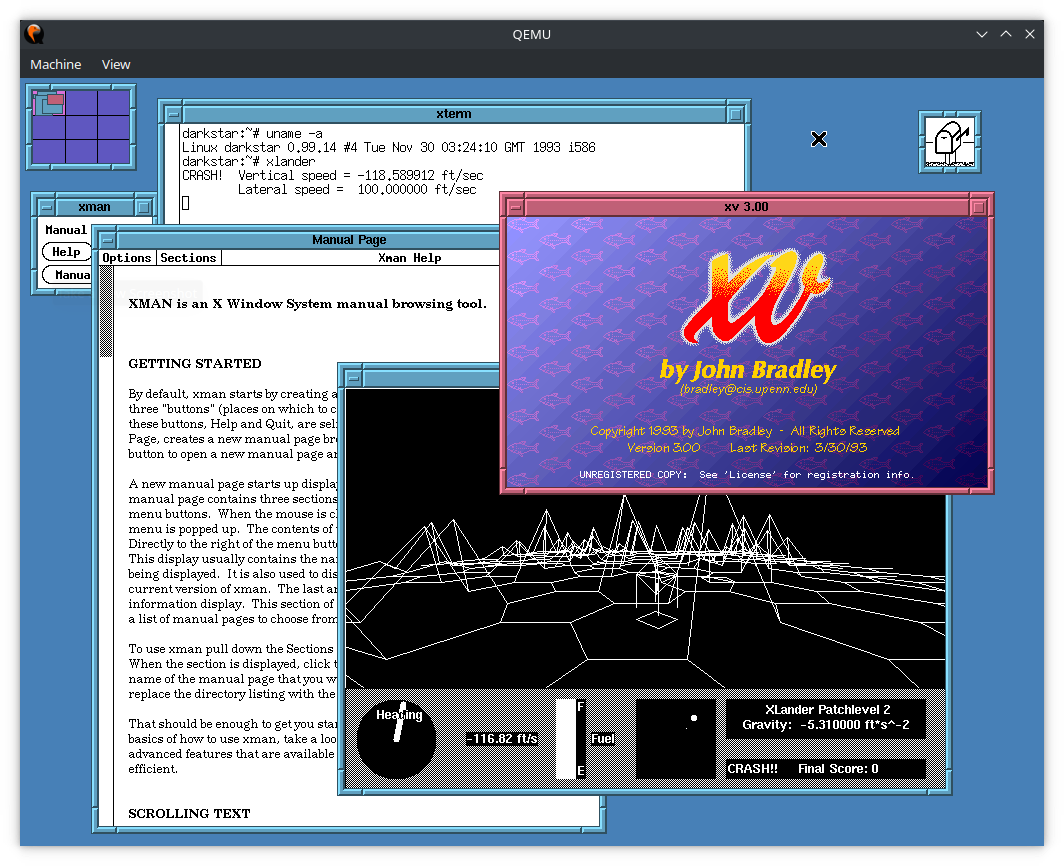Click the QEMU logo icon in title bar
This screenshot has width=1064, height=866.
[34, 34]
